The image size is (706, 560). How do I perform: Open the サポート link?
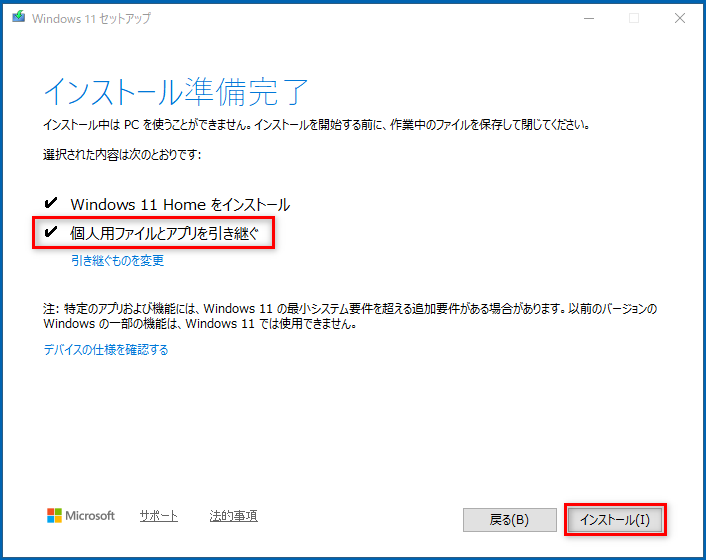coord(158,516)
